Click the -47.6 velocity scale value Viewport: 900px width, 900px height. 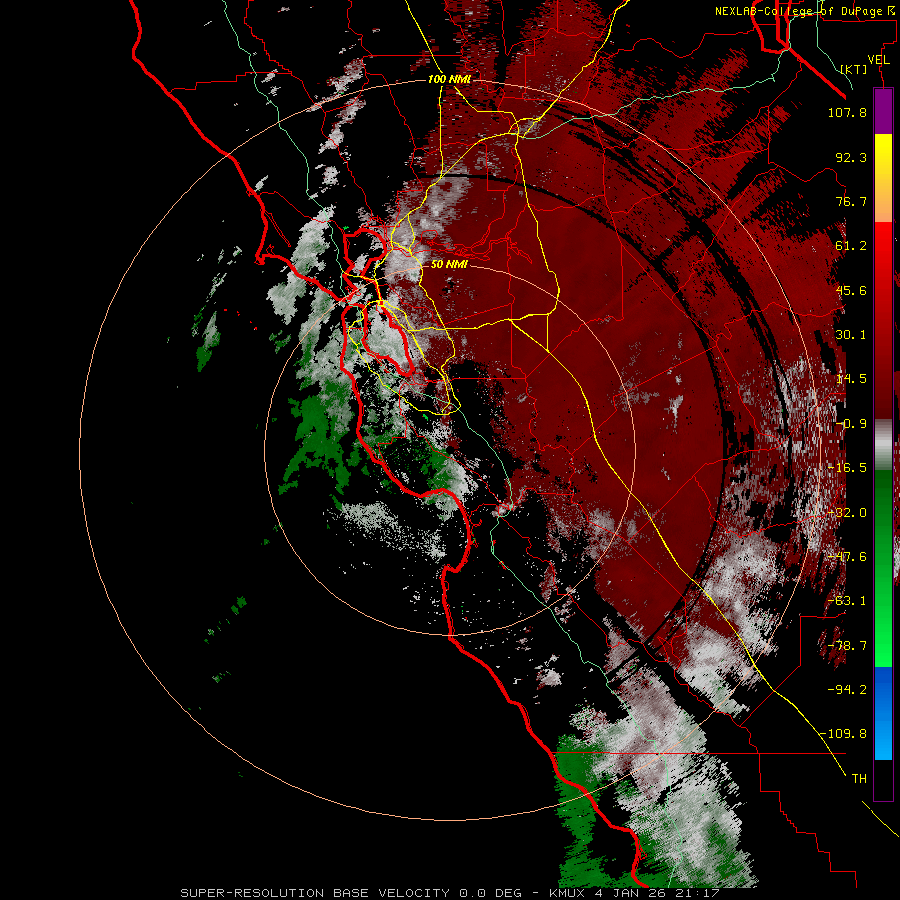point(847,557)
